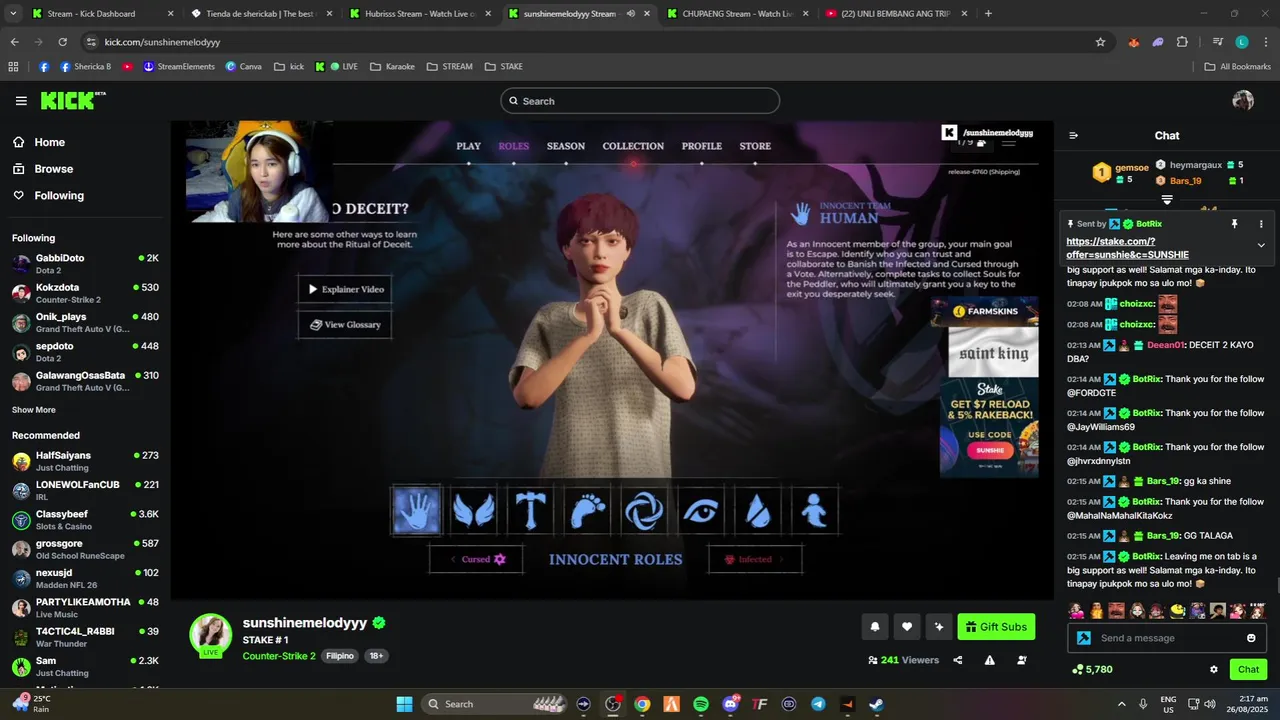
Task: Toggle stream notification bell
Action: point(875,627)
